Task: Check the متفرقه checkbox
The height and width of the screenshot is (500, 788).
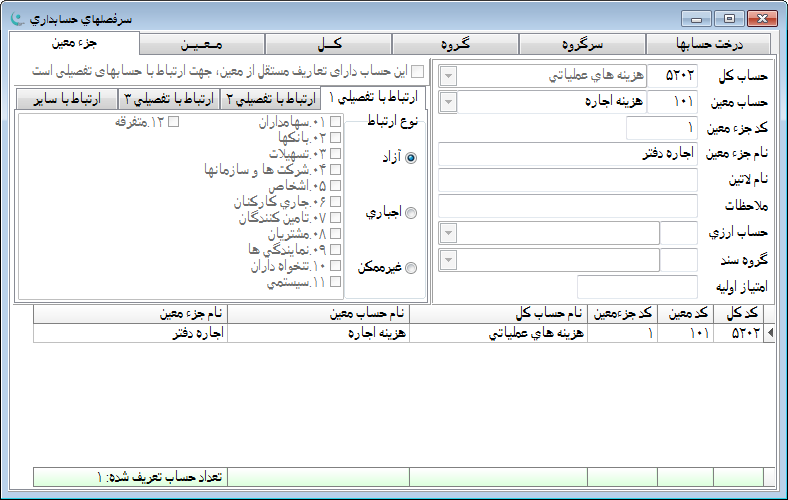Action: pyautogui.click(x=174, y=122)
